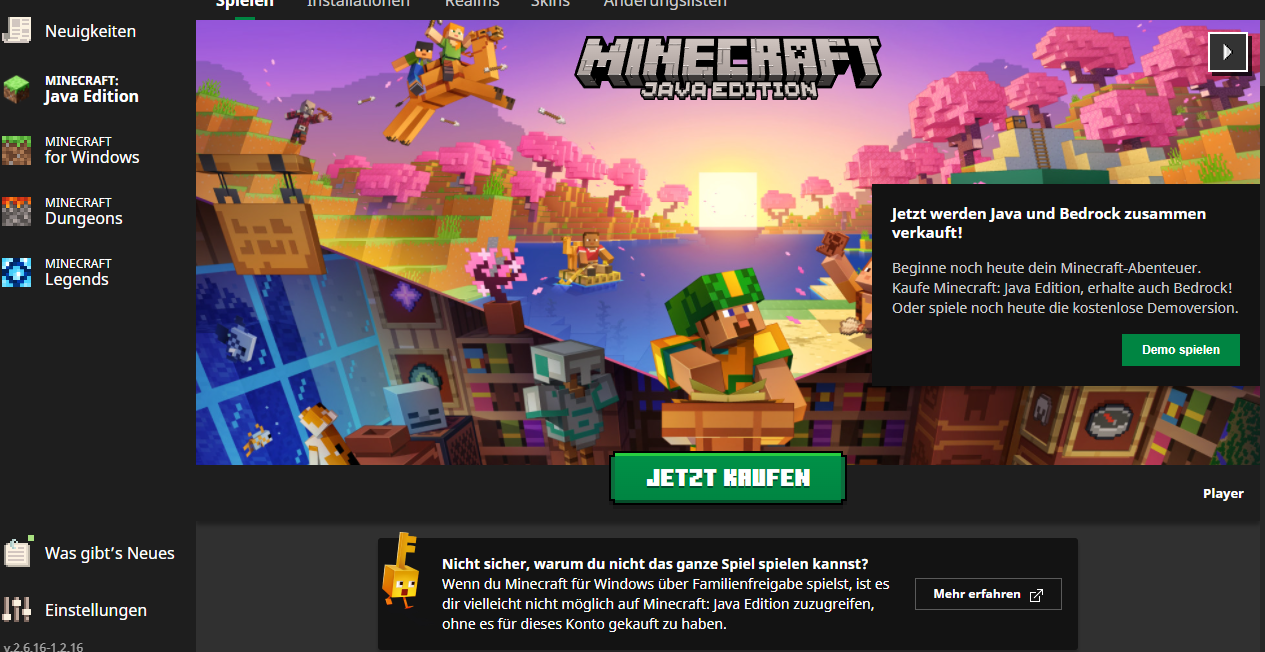1265x652 pixels.
Task: Click the next-banner arrow on the carousel
Action: pos(1228,52)
